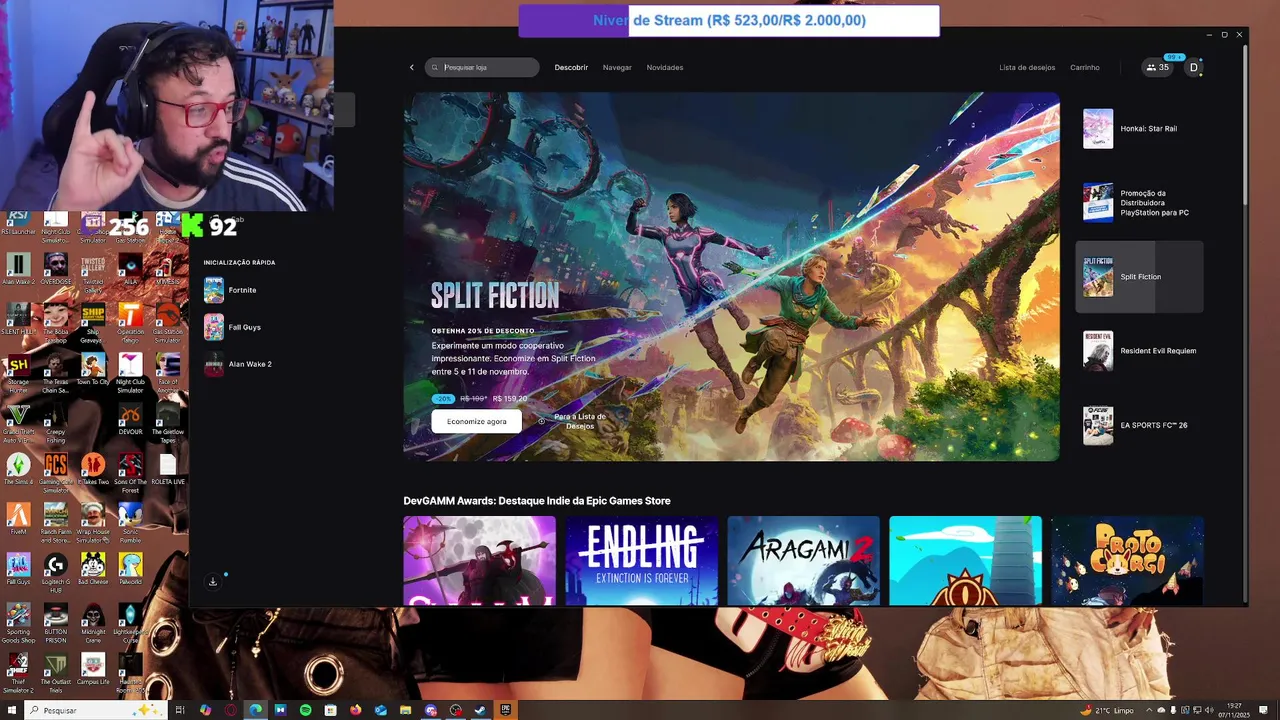Launch Fall Guys from quick launch
The width and height of the screenshot is (1280, 720).
coord(232,327)
